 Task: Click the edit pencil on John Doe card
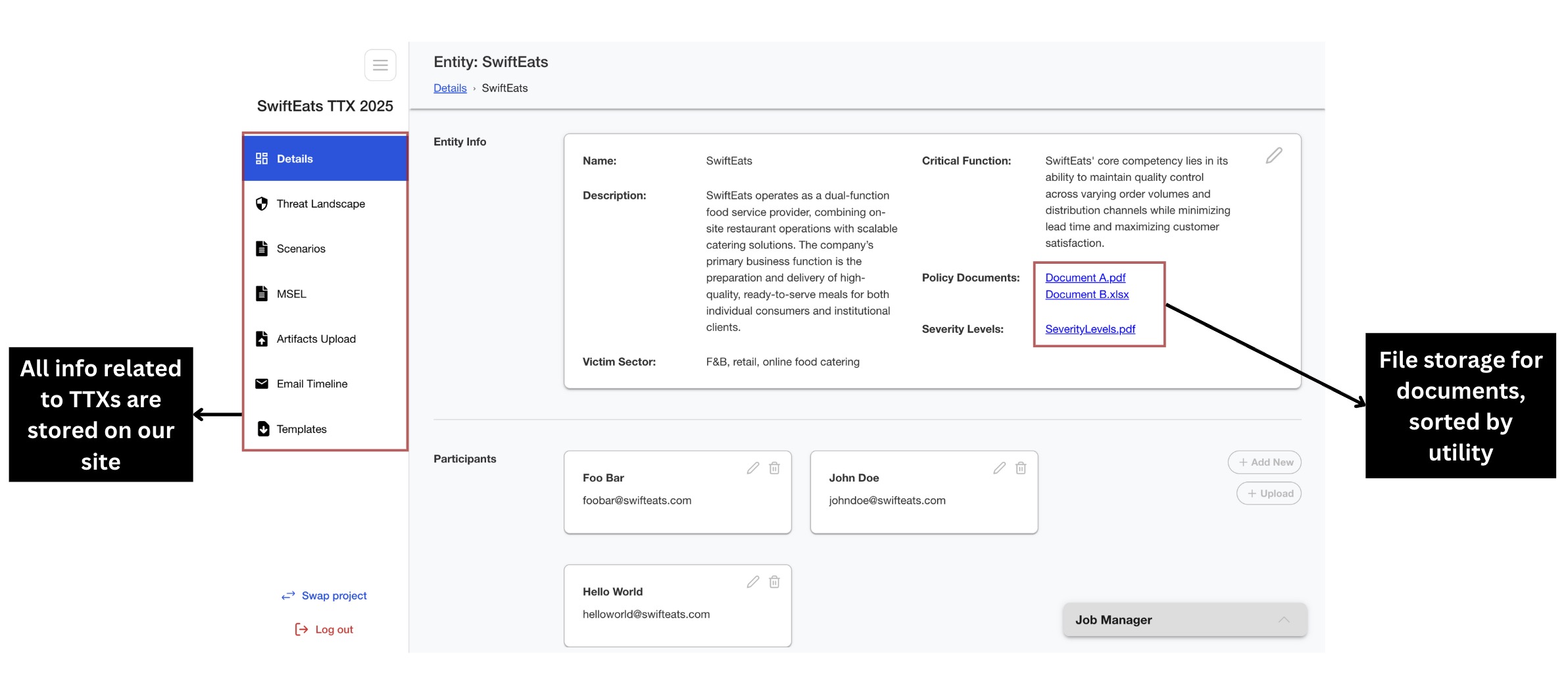[999, 468]
